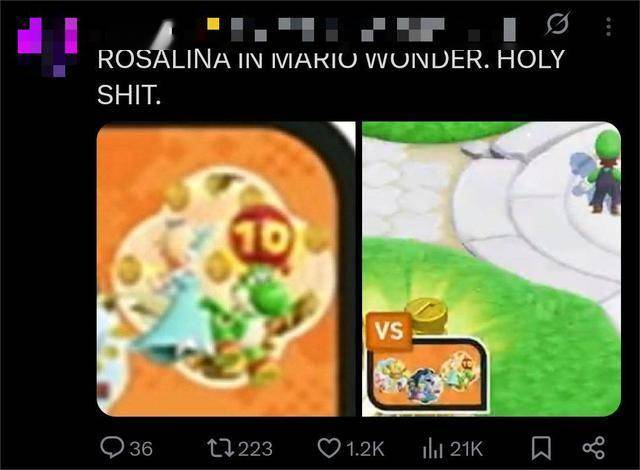
Task: Click the 36 replies count
Action: 141,449
